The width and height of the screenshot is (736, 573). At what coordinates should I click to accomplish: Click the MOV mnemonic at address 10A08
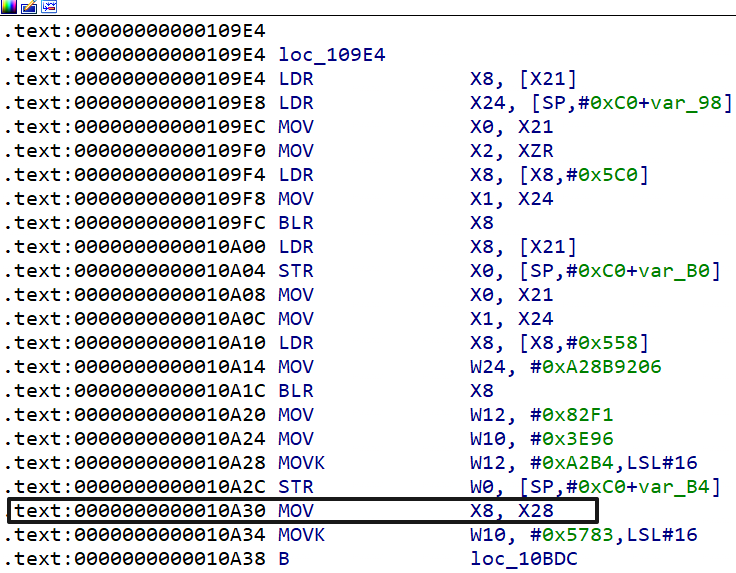(x=296, y=295)
